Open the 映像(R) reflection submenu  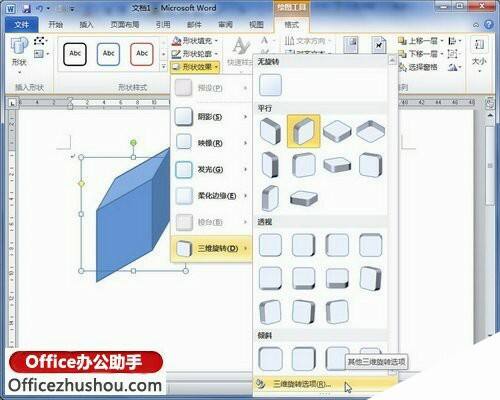point(211,143)
